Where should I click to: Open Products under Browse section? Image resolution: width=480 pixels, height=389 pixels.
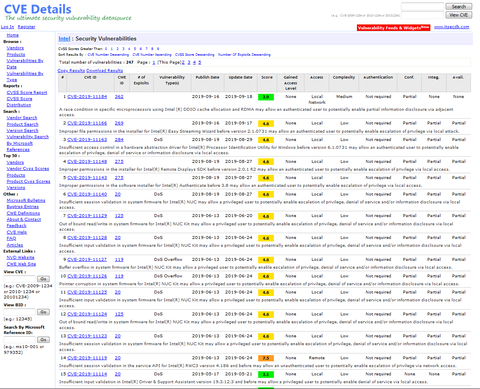coord(16,54)
